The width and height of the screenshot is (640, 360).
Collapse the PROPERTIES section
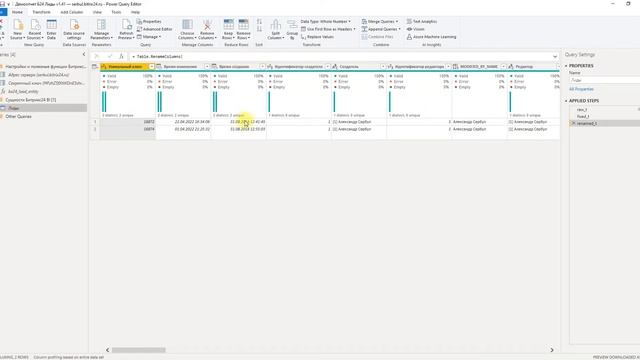coord(566,66)
